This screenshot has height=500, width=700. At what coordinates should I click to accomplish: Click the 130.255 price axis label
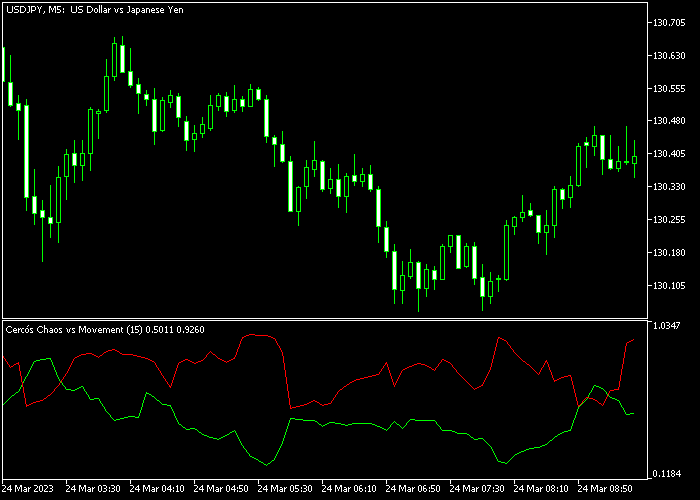click(669, 220)
